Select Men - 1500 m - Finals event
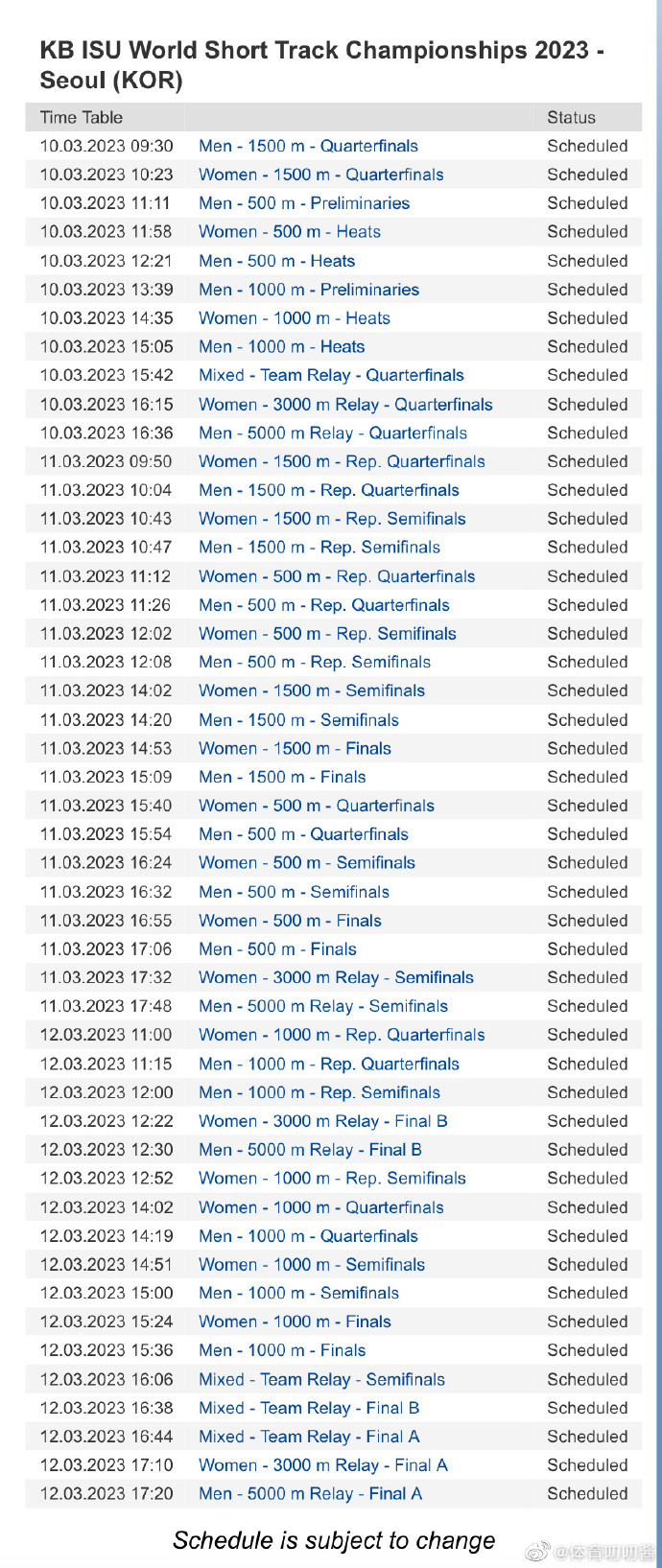Image resolution: width=662 pixels, height=1568 pixels. click(x=282, y=777)
